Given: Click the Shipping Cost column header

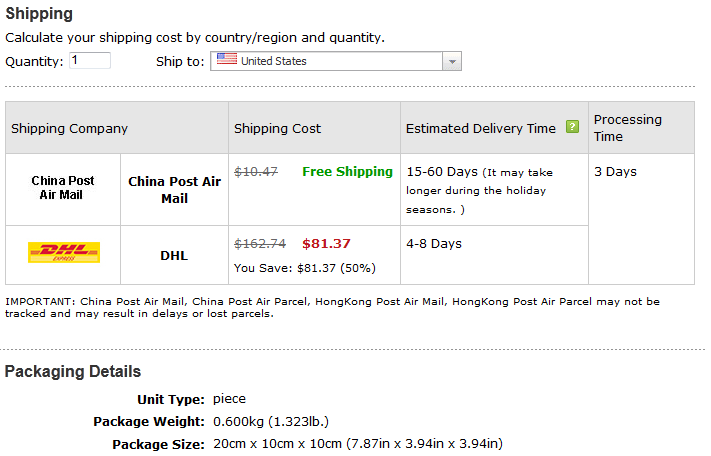Looking at the screenshot, I should point(277,128).
